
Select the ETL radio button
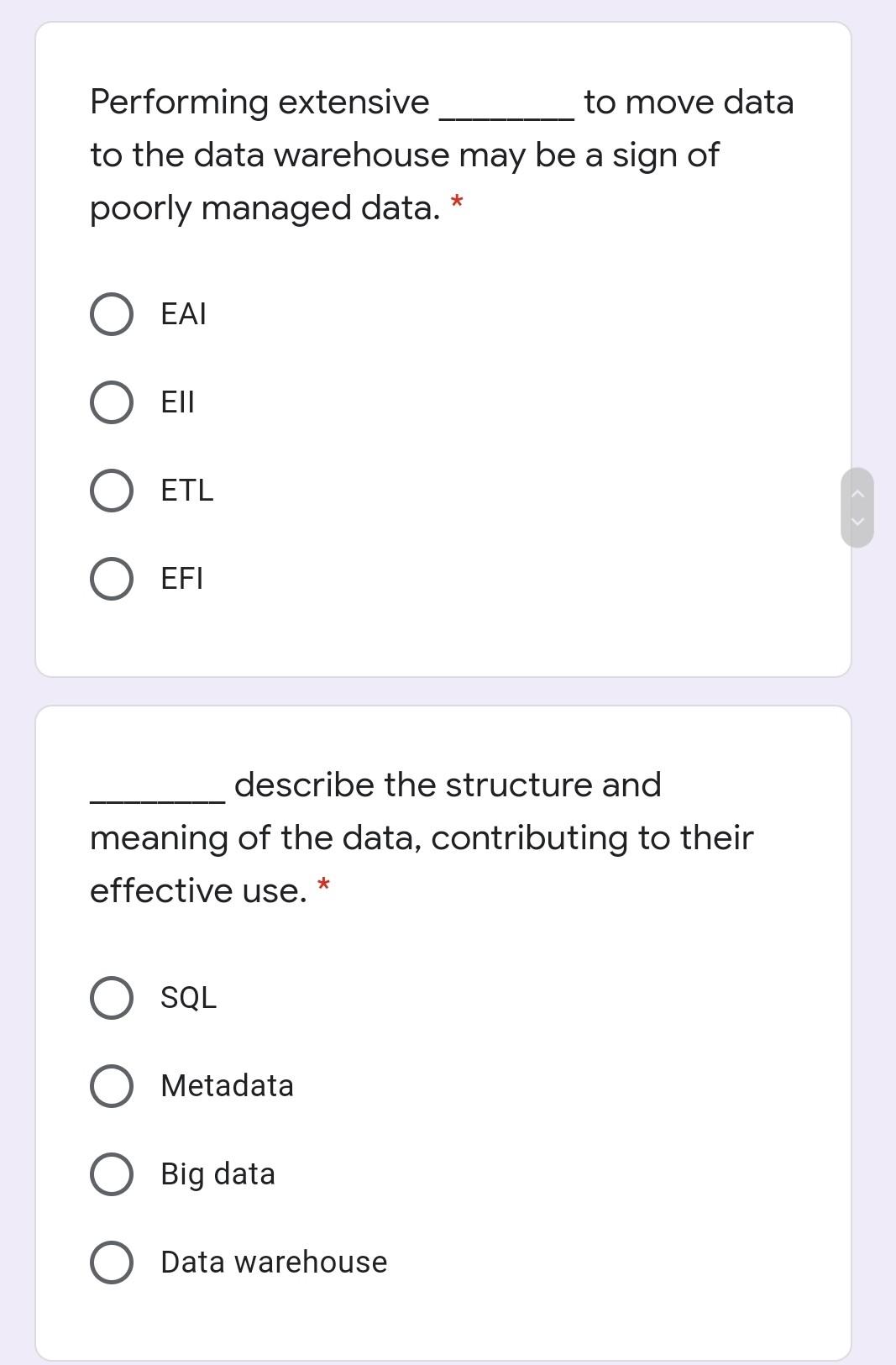click(112, 491)
